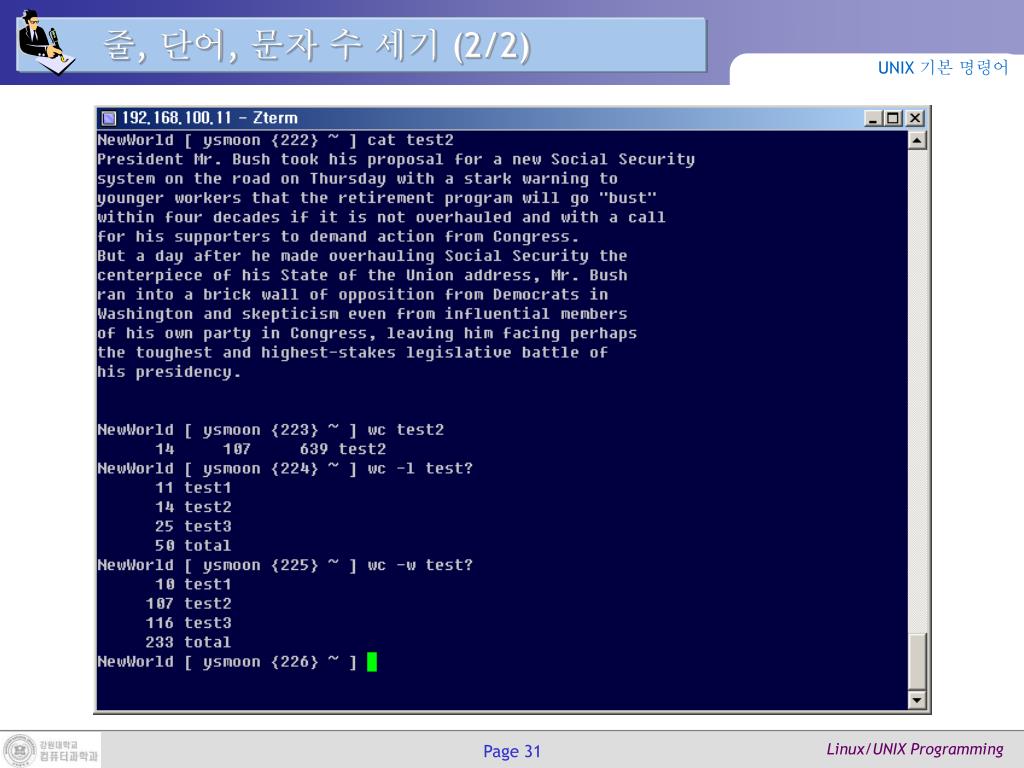Image resolution: width=1024 pixels, height=768 pixels.
Task: Click the '116 test3' output line
Action: [x=188, y=623]
